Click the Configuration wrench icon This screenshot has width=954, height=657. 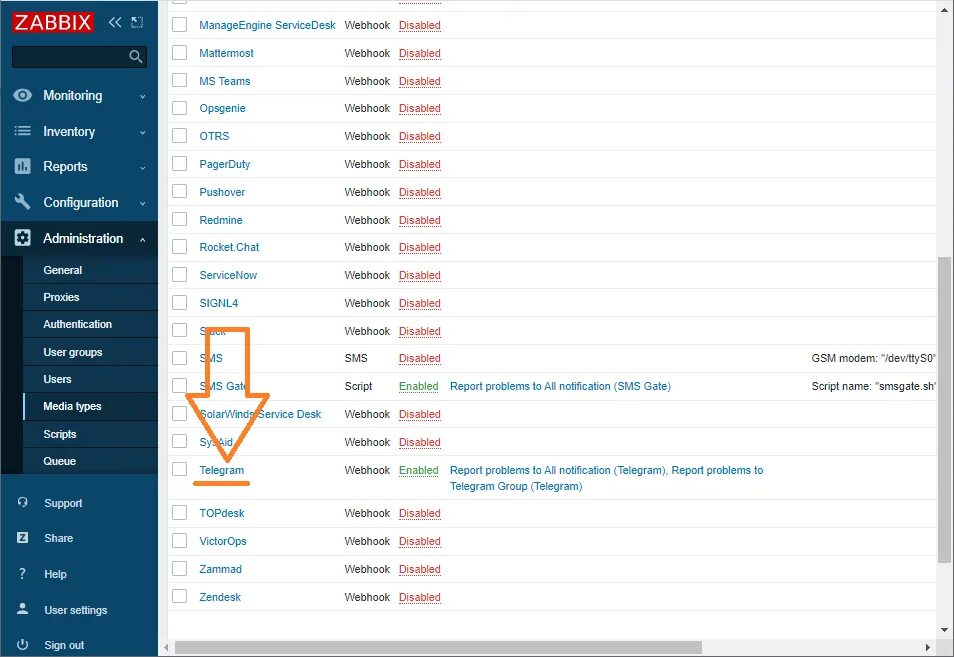pyautogui.click(x=23, y=202)
